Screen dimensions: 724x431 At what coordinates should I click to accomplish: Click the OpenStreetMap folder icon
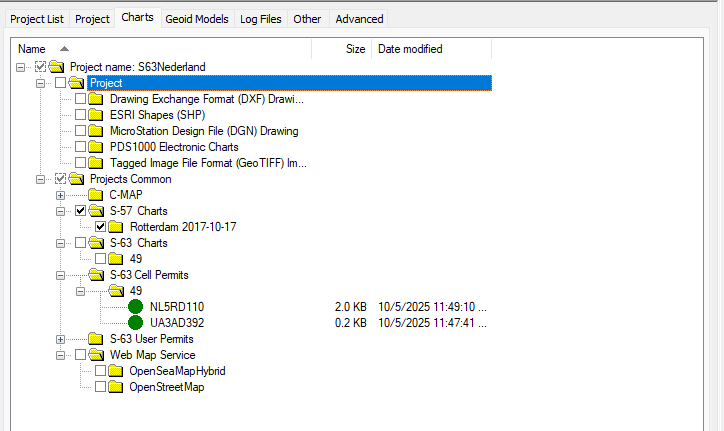tap(118, 387)
